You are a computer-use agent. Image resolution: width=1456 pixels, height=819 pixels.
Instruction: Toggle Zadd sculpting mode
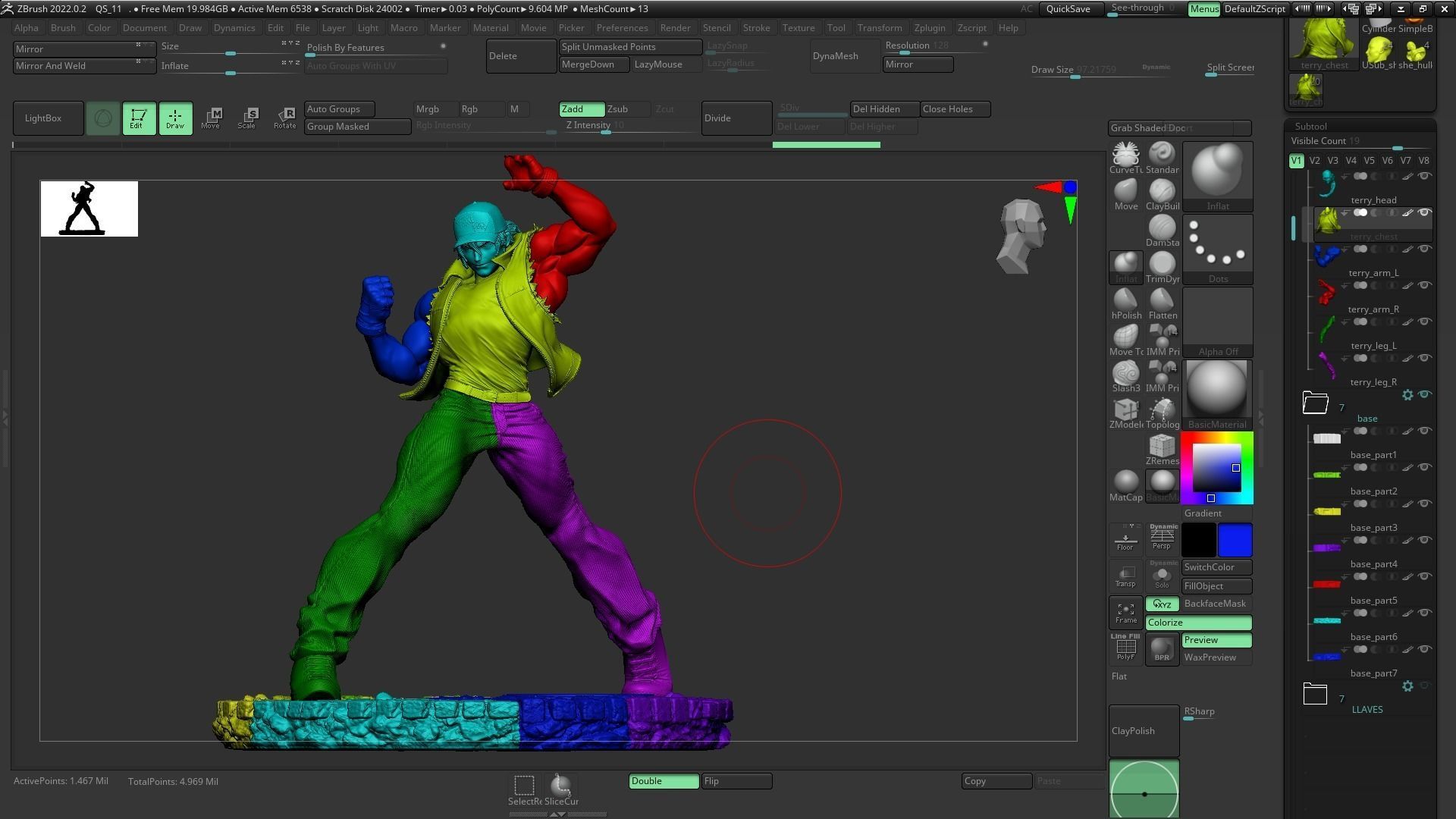[581, 108]
